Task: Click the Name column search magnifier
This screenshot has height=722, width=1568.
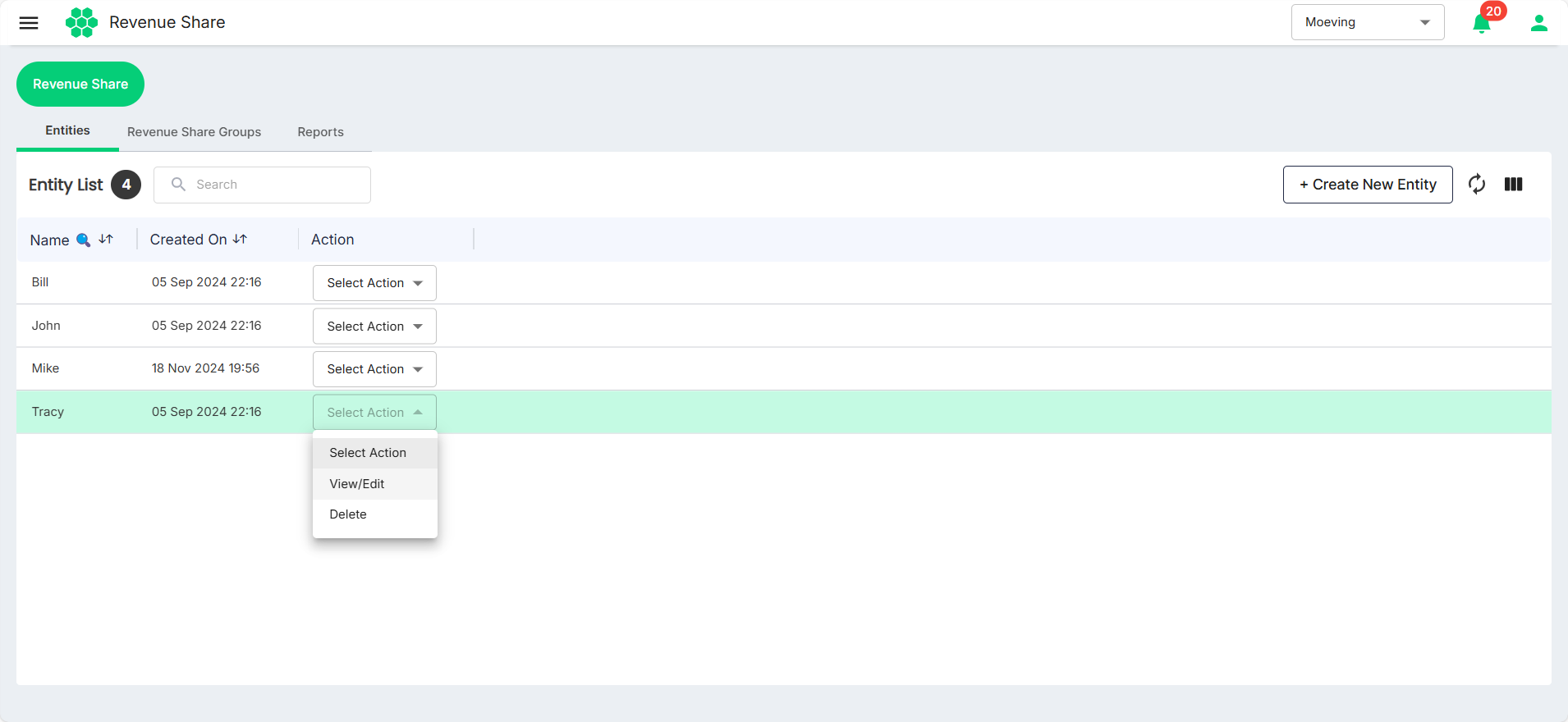Action: pos(83,240)
